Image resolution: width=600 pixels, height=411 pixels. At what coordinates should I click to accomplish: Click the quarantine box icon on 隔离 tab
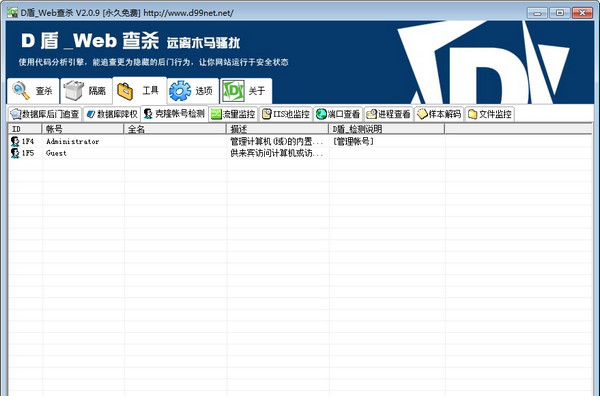click(x=73, y=91)
